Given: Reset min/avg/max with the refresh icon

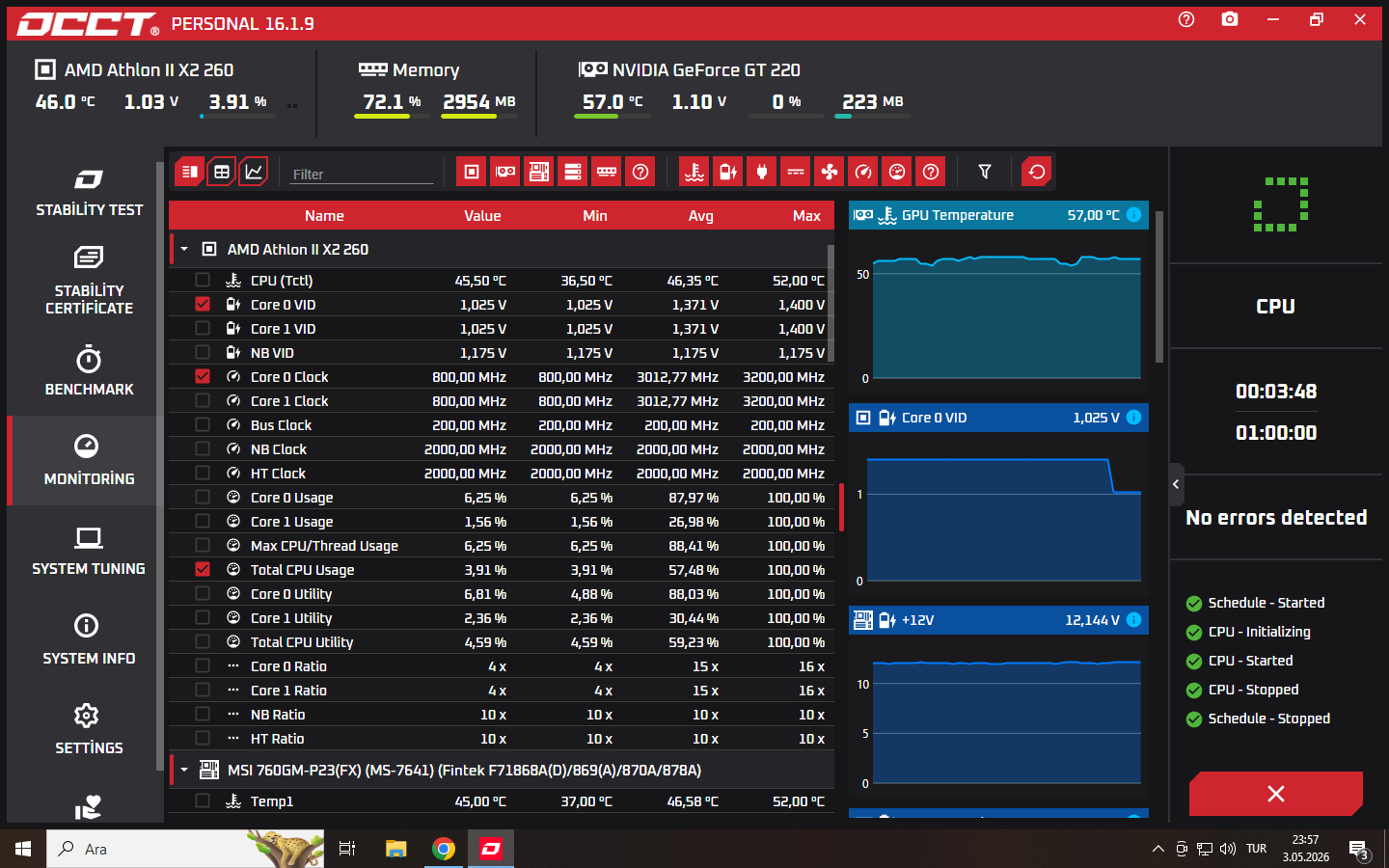Looking at the screenshot, I should pyautogui.click(x=1037, y=172).
